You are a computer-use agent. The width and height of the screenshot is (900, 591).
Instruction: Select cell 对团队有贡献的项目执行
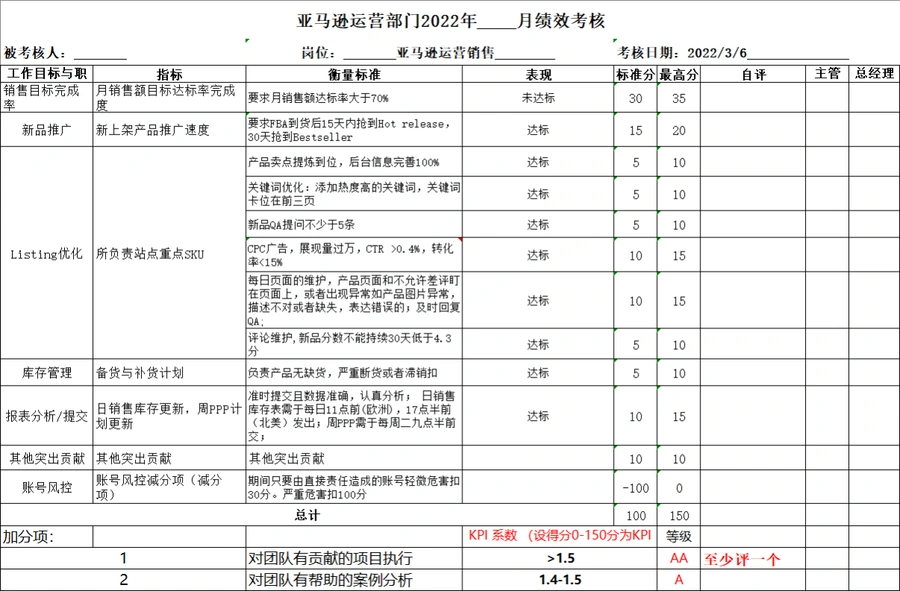click(x=354, y=558)
